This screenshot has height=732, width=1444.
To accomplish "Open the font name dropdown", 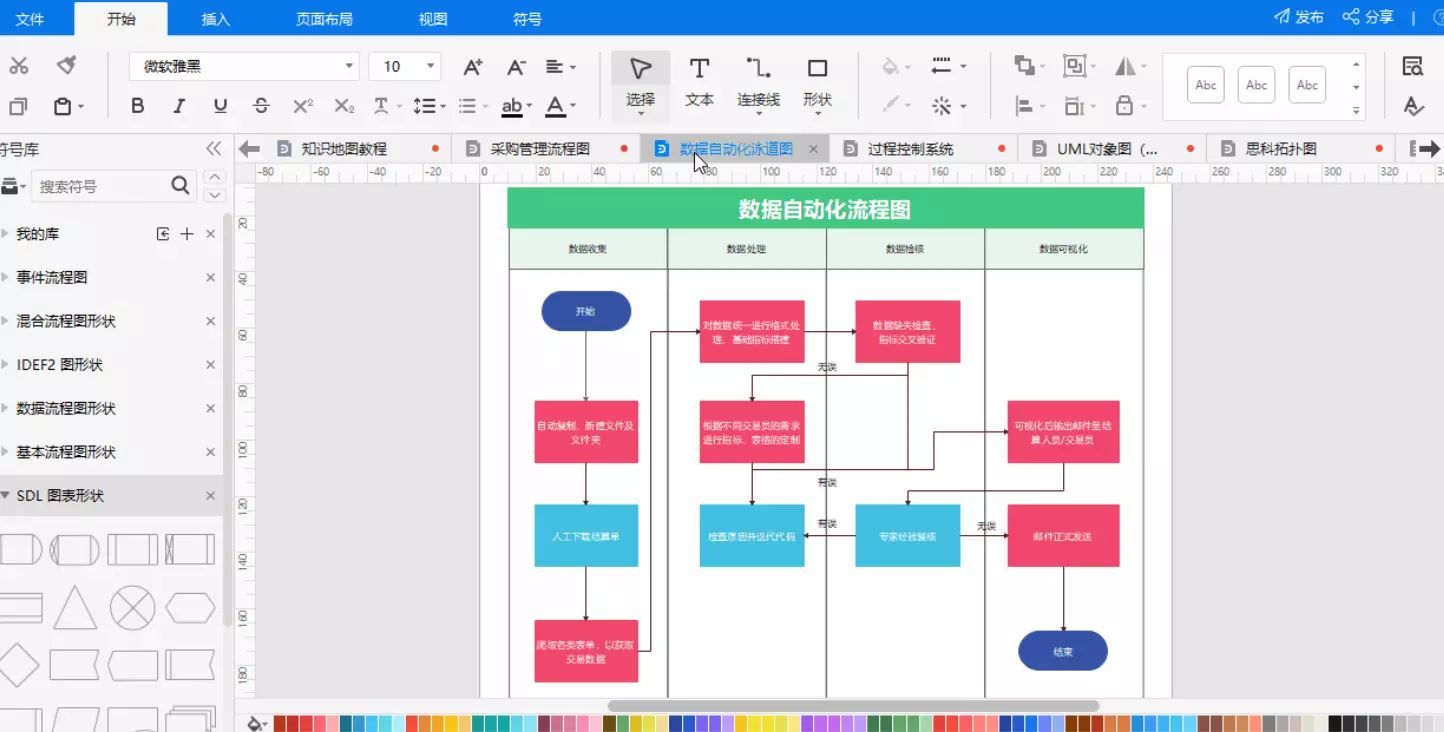I will (349, 66).
